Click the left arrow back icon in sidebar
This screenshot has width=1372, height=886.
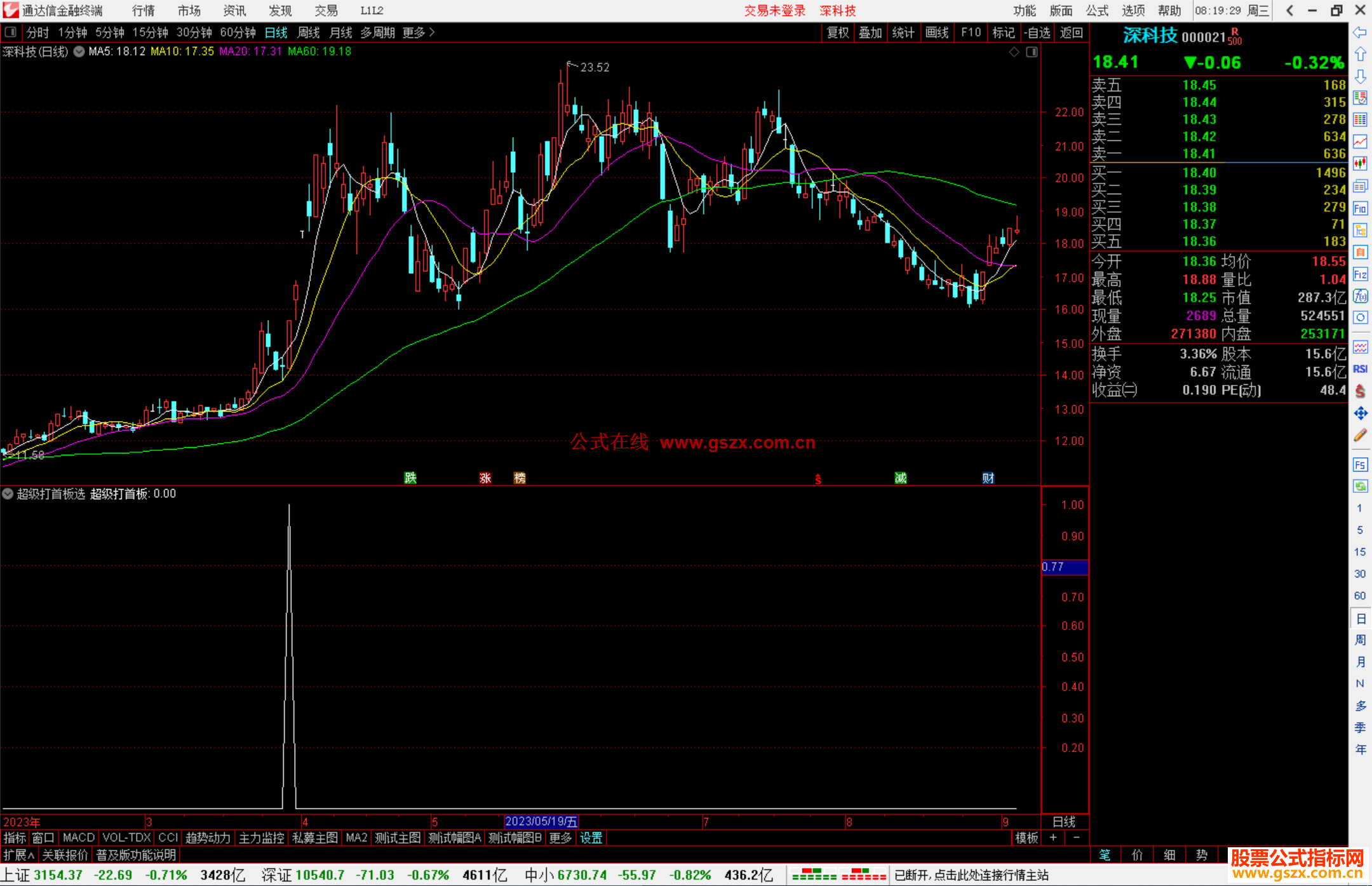(x=1360, y=32)
